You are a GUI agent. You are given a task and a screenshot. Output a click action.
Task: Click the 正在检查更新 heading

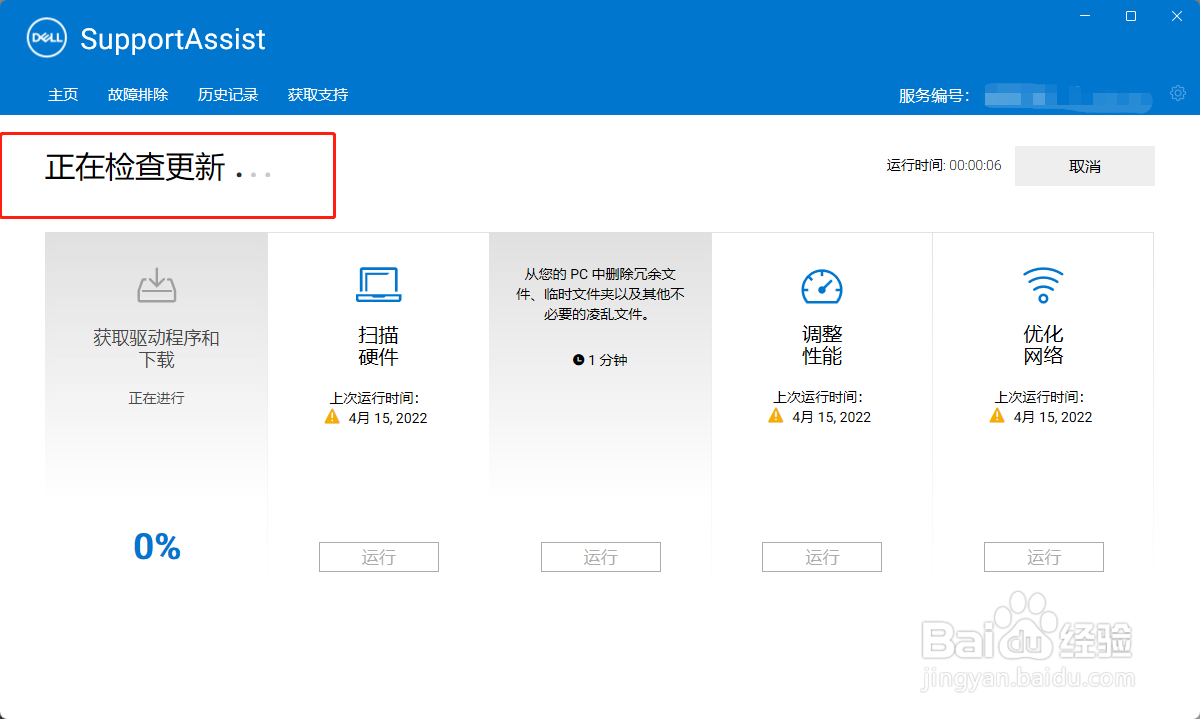[135, 167]
